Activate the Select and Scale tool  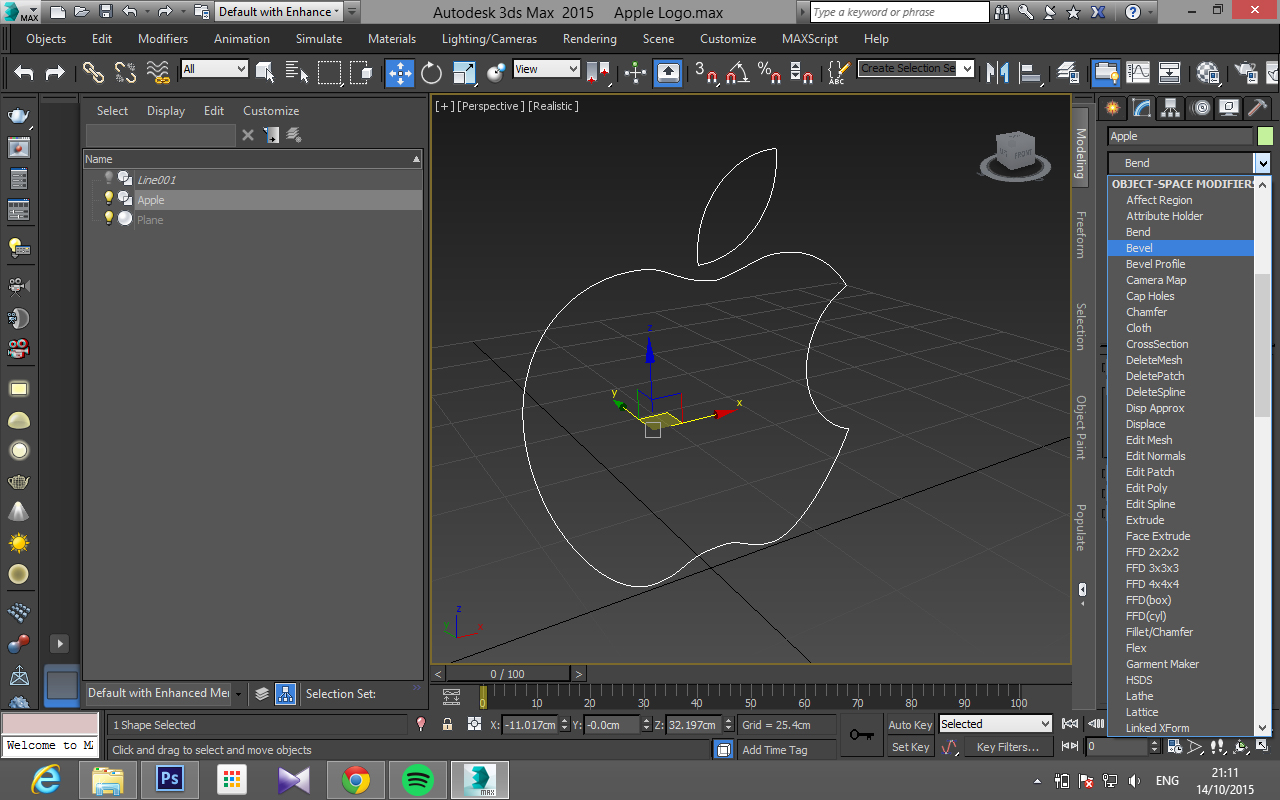pos(464,72)
